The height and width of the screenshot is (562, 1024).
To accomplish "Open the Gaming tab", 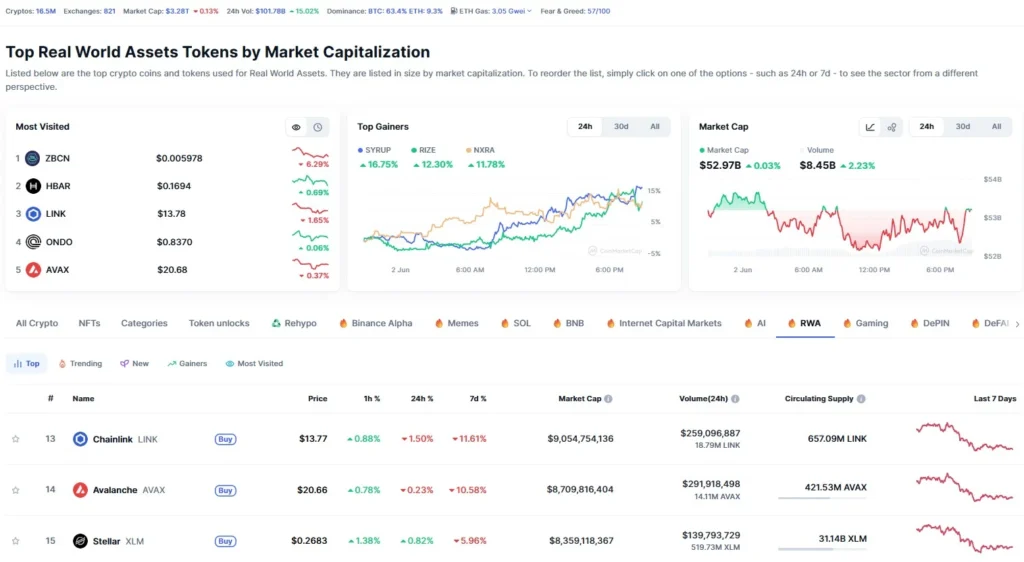I will tap(865, 323).
